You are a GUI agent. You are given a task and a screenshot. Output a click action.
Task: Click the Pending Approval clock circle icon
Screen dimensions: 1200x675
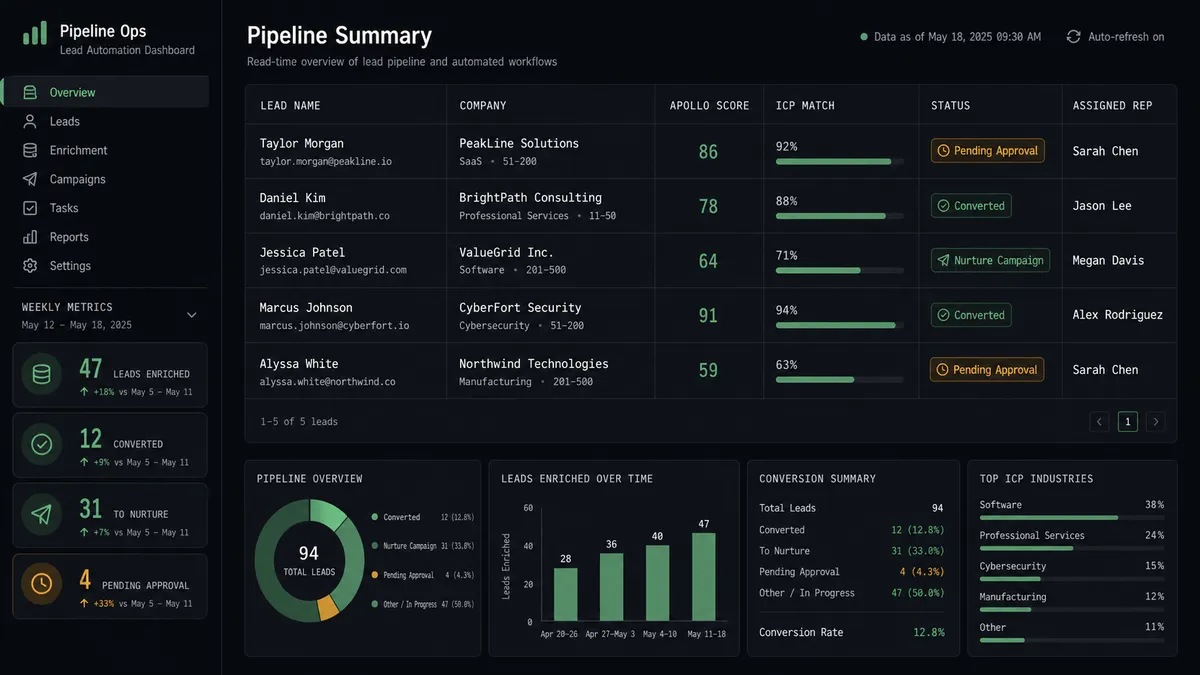coord(41,585)
